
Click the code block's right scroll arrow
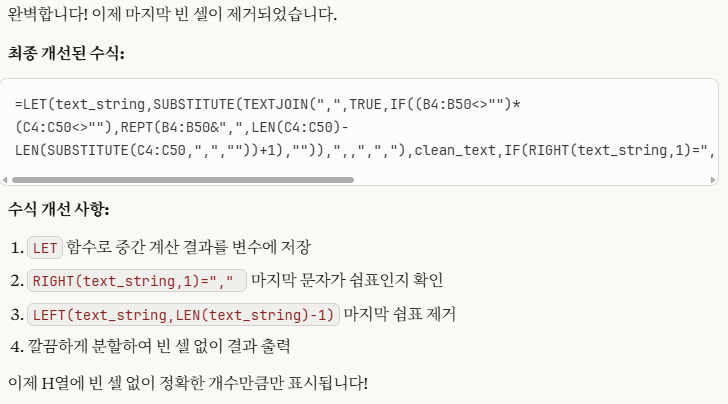(x=713, y=180)
